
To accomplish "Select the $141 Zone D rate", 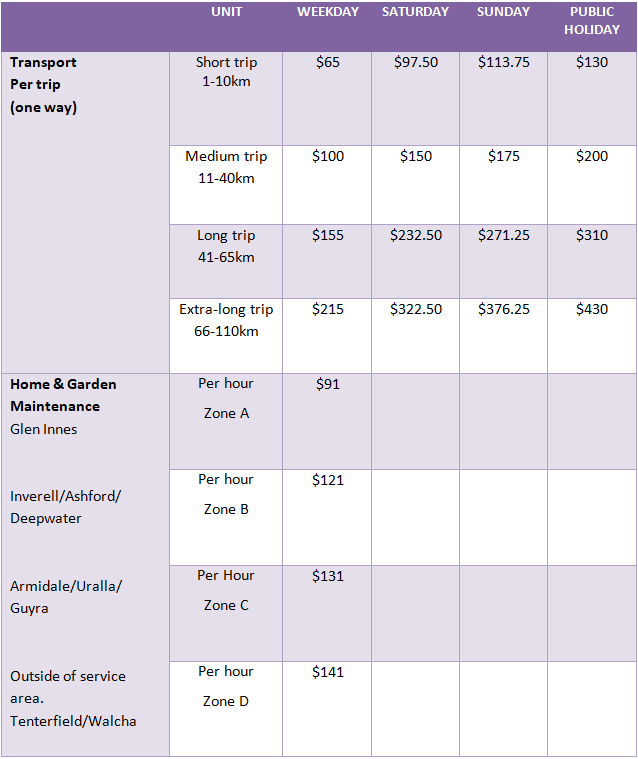I will (x=328, y=672).
